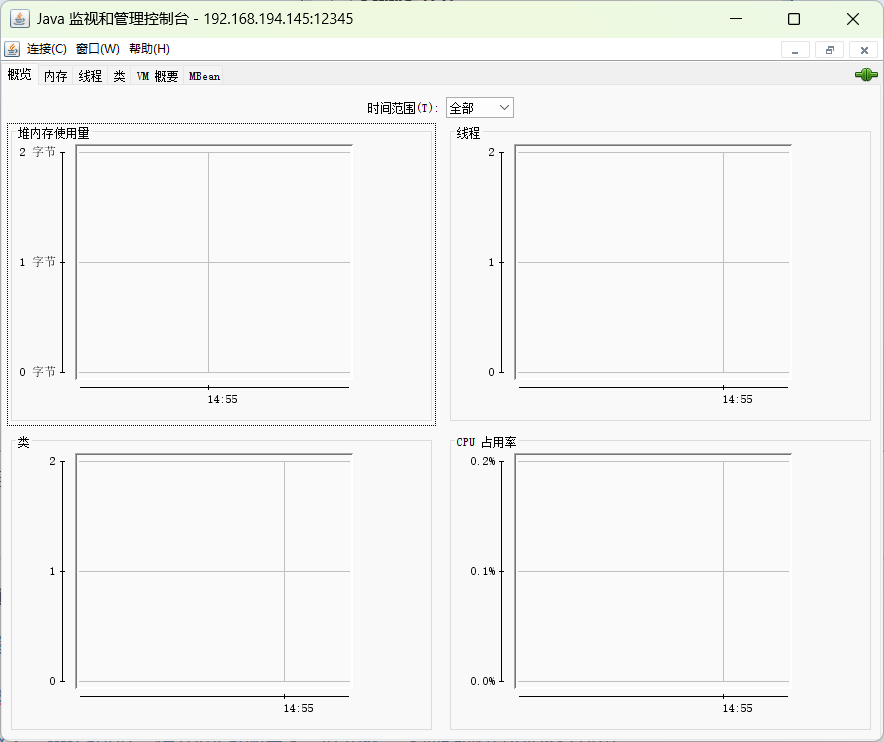Viewport: 884px width, 742px height.
Task: Switch to the 类 tab
Action: 119,76
